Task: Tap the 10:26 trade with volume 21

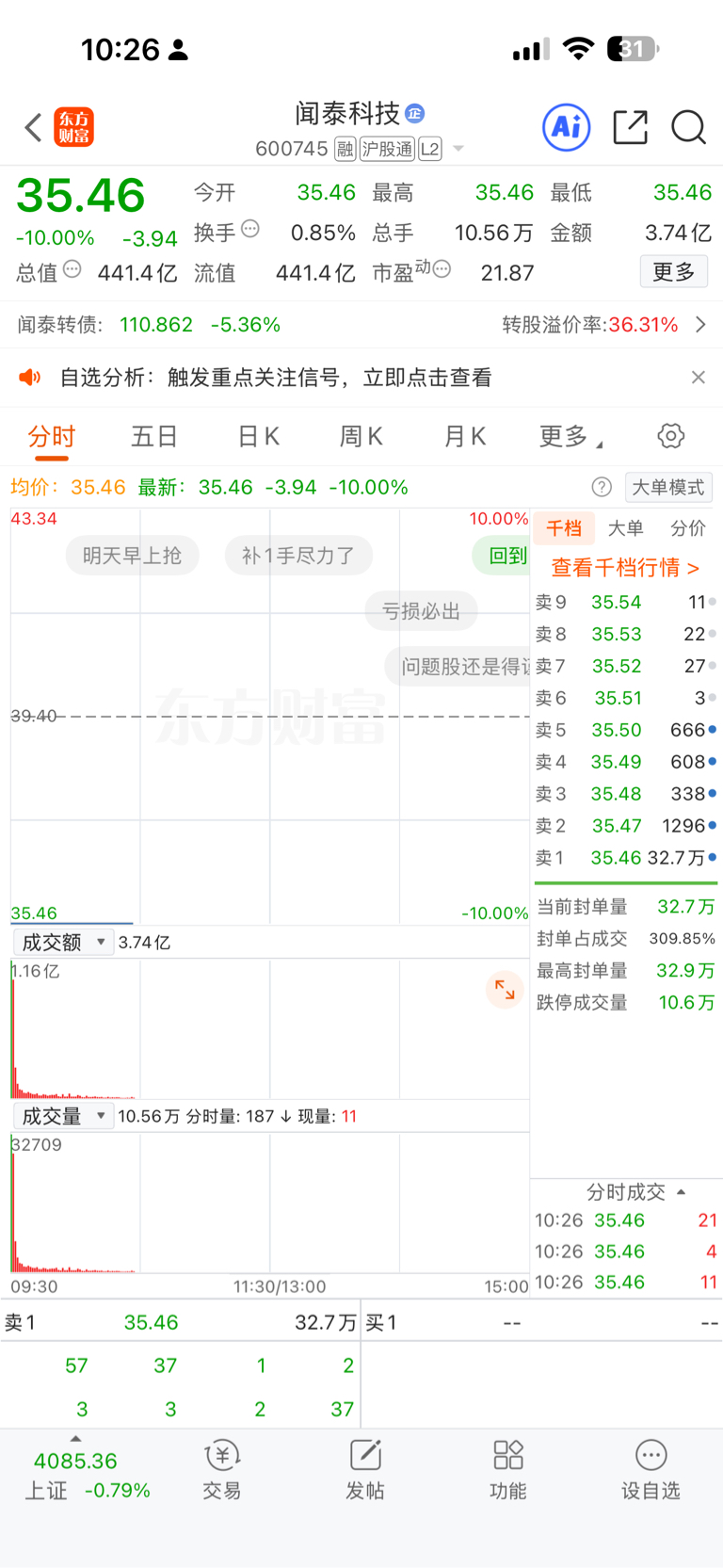Action: pos(626,1220)
